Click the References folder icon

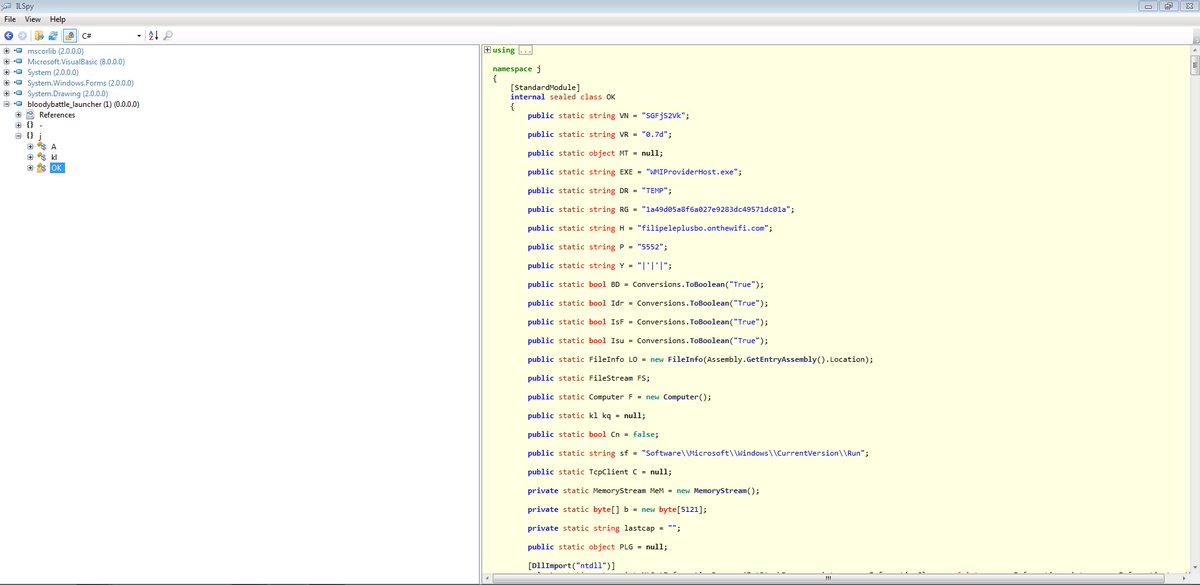(x=31, y=115)
